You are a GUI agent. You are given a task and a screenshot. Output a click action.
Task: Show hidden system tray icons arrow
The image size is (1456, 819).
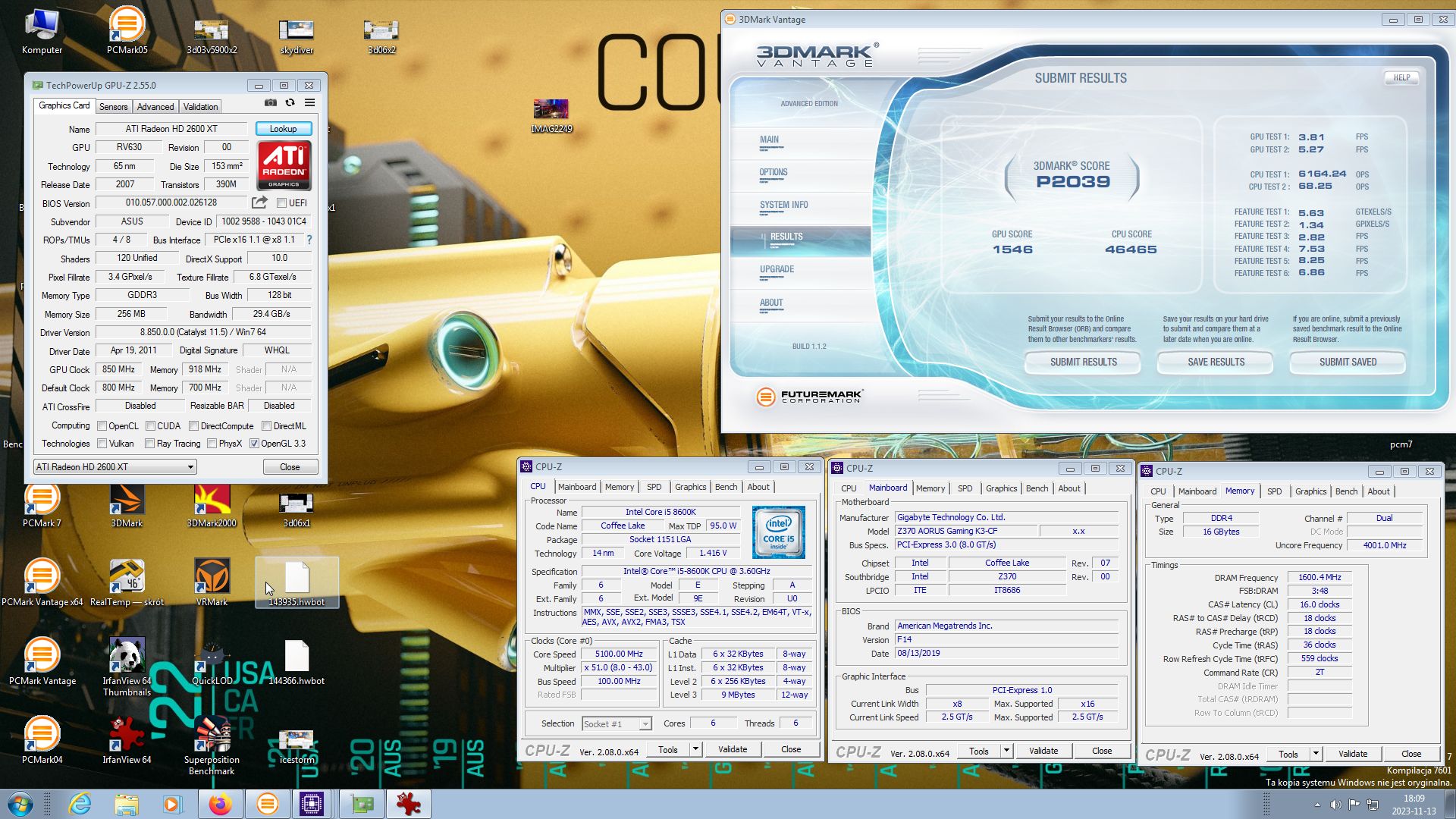coord(1317,805)
